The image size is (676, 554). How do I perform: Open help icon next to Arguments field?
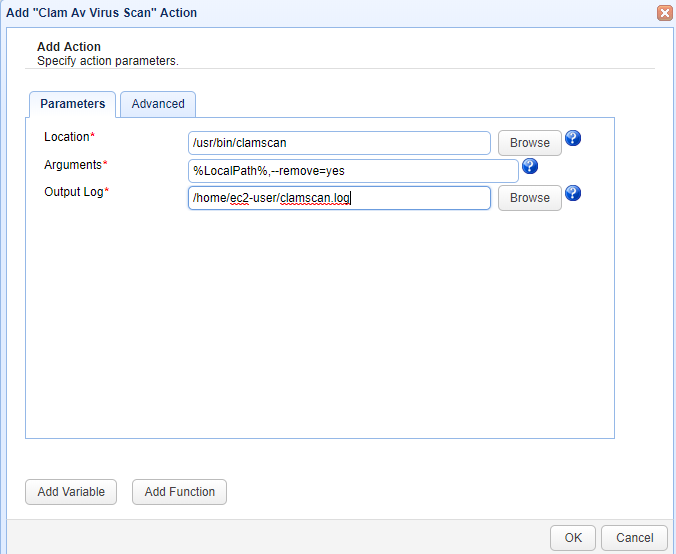(530, 166)
